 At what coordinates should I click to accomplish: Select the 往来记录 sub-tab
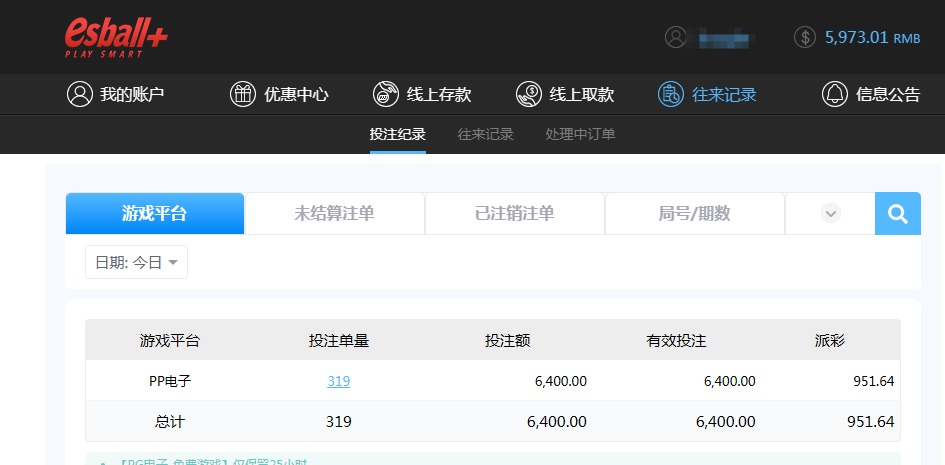(485, 134)
